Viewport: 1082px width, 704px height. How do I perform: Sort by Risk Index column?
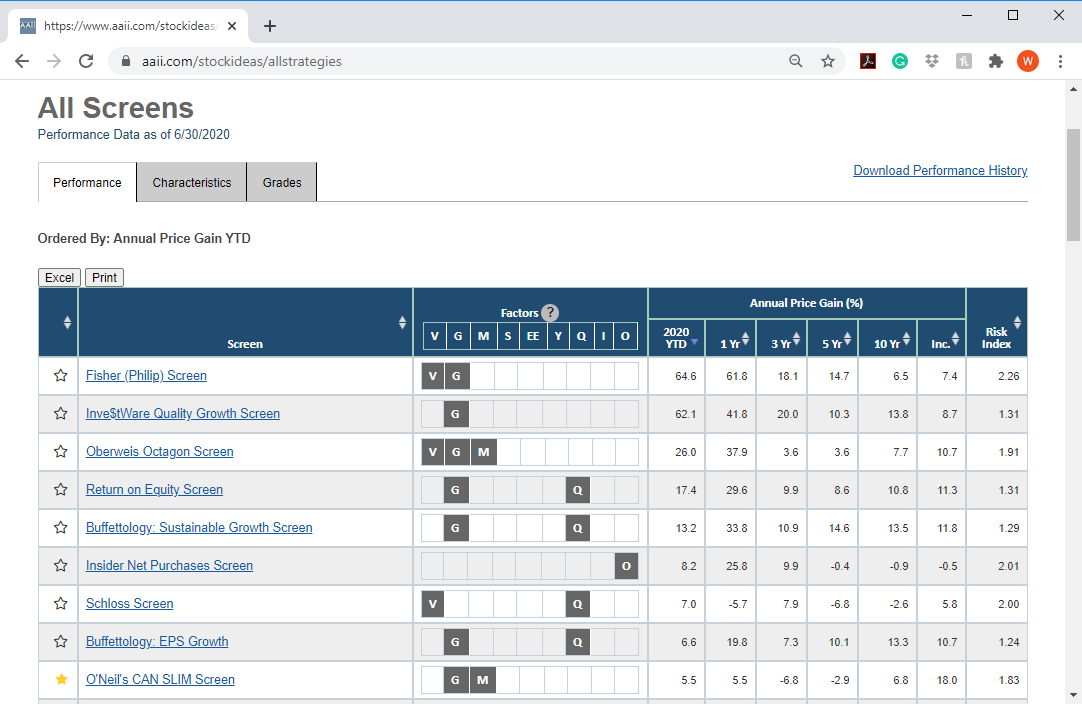[x=1017, y=322]
